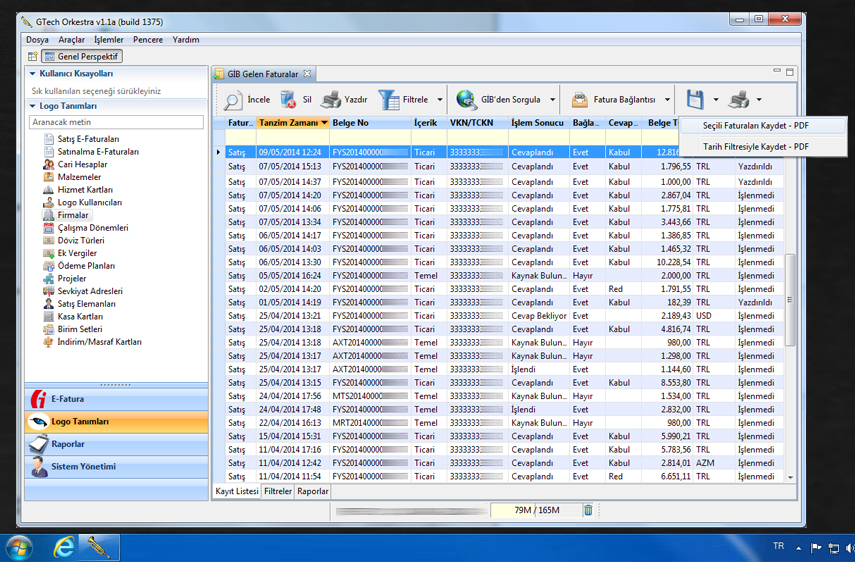855x562 pixels.
Task: Collapse the Logo Tanımları section
Action: pyautogui.click(x=32, y=106)
